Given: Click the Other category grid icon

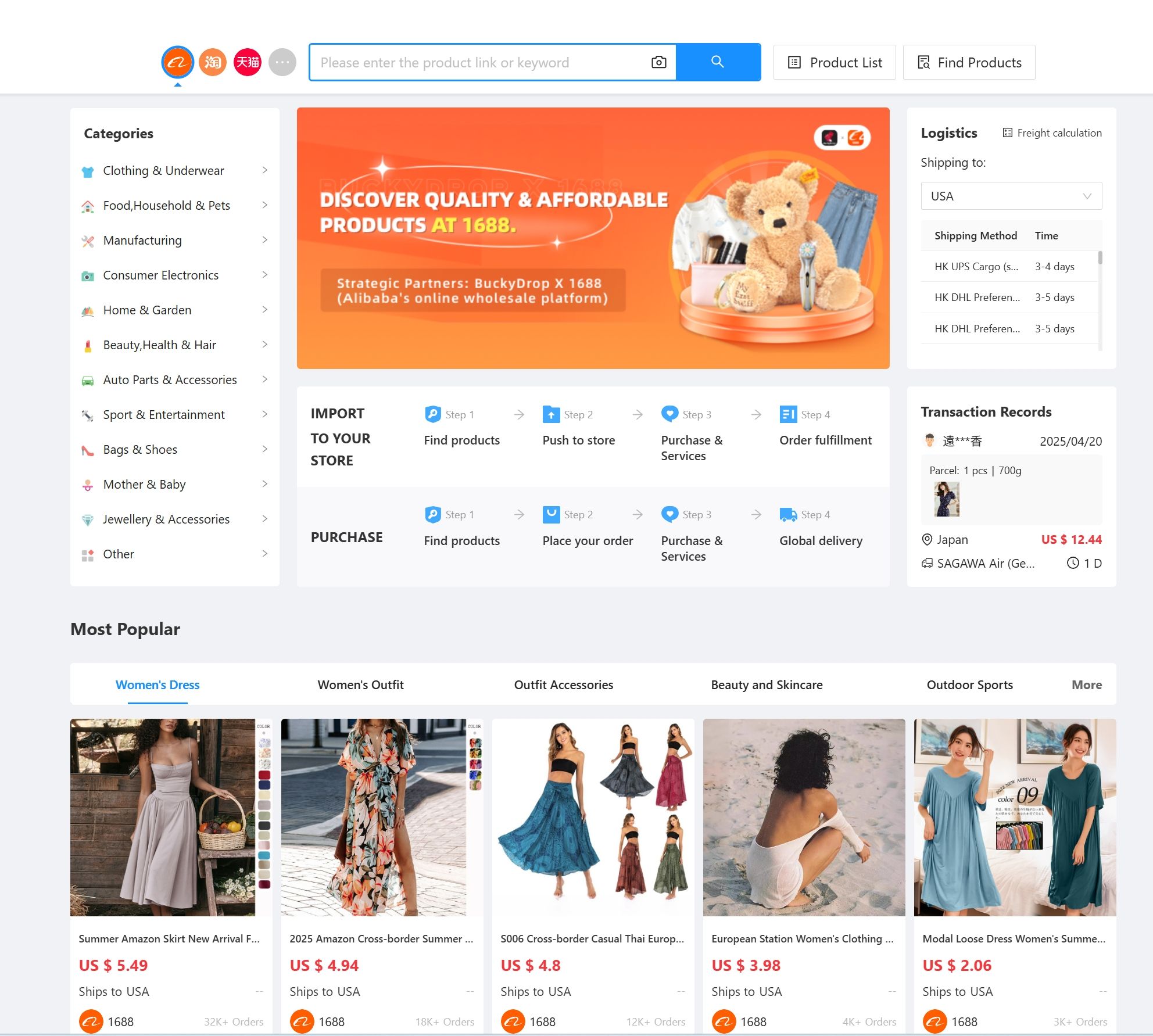Looking at the screenshot, I should [88, 555].
